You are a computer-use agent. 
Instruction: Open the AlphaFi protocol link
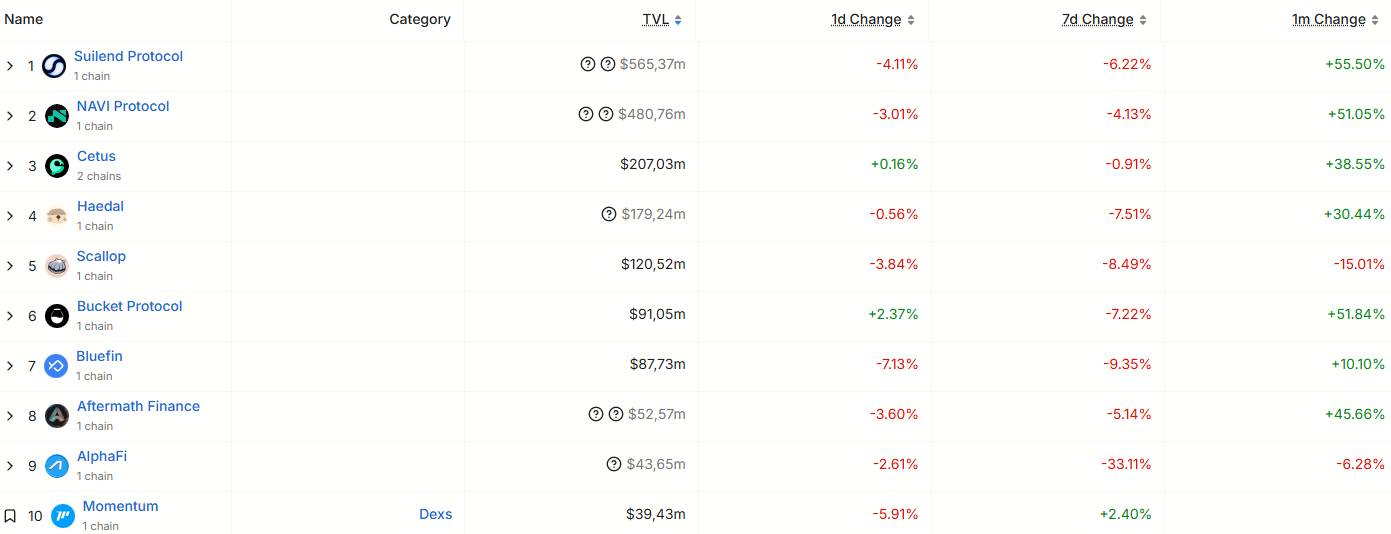(102, 456)
